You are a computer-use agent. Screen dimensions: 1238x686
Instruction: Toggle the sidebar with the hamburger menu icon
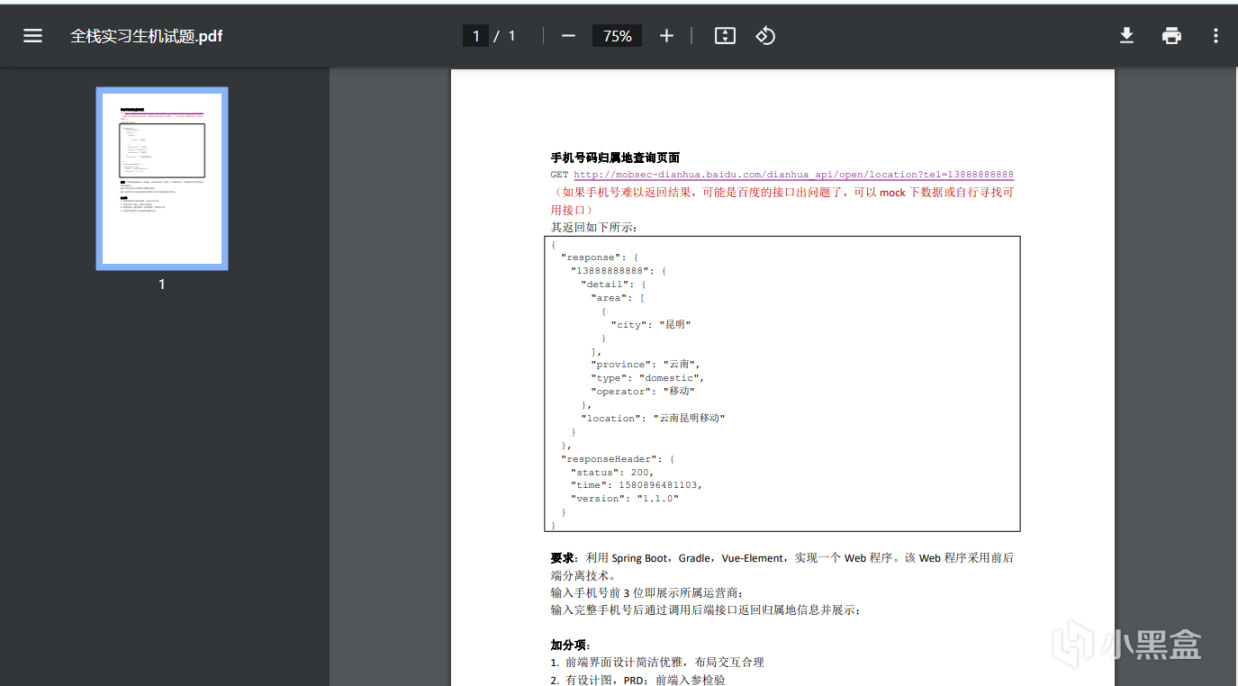[33, 36]
